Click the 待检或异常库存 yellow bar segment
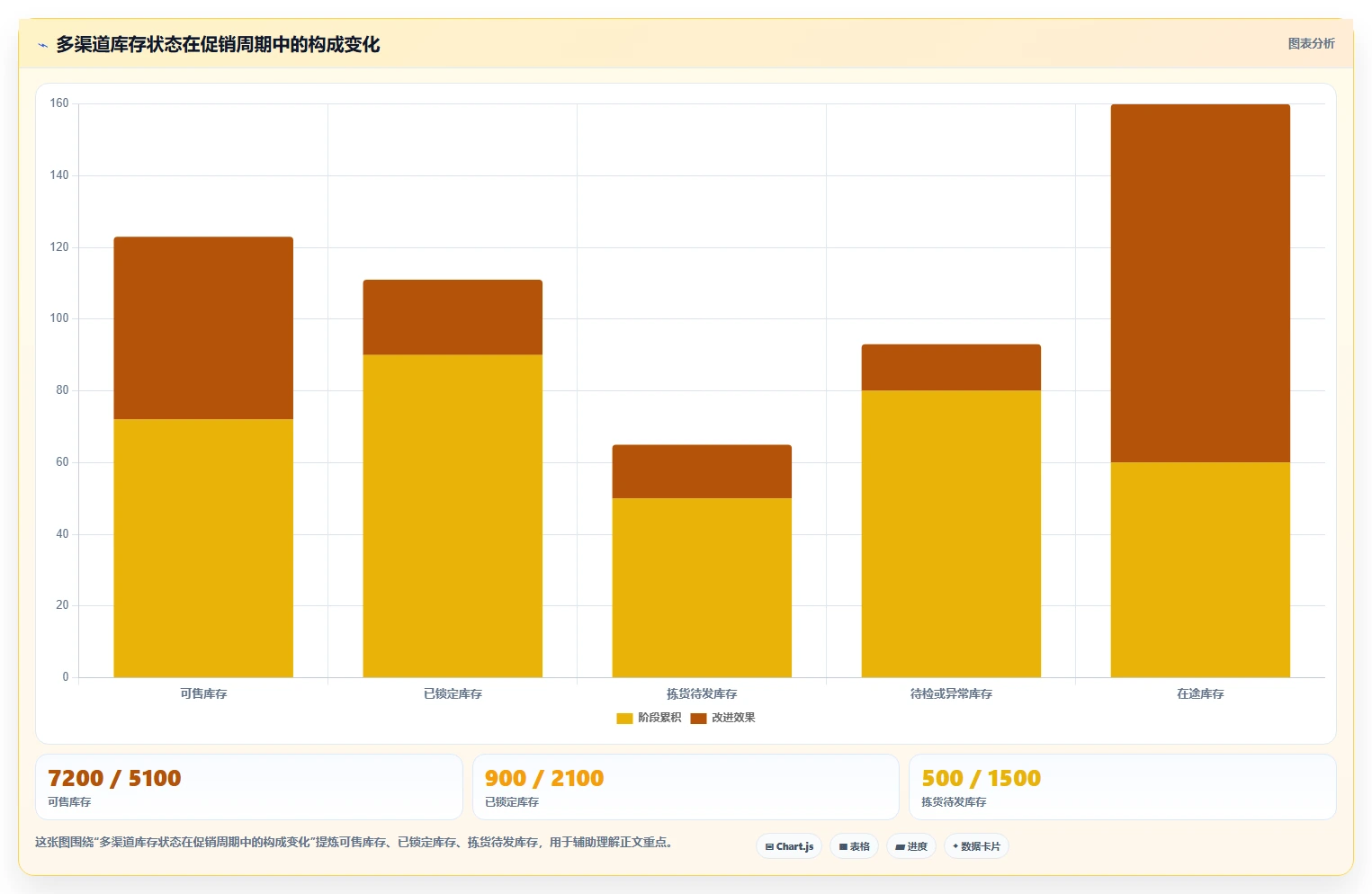The height and width of the screenshot is (894, 1372). [x=951, y=533]
